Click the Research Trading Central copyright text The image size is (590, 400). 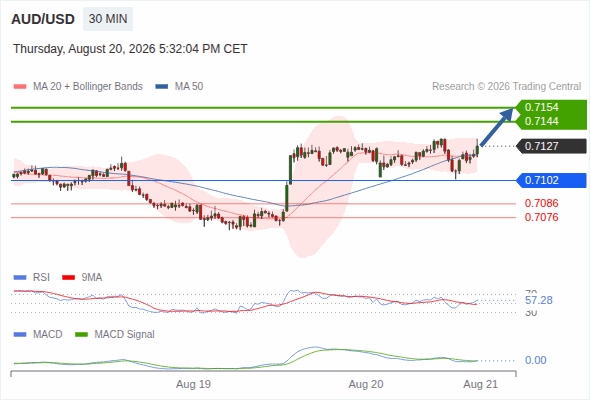[506, 87]
